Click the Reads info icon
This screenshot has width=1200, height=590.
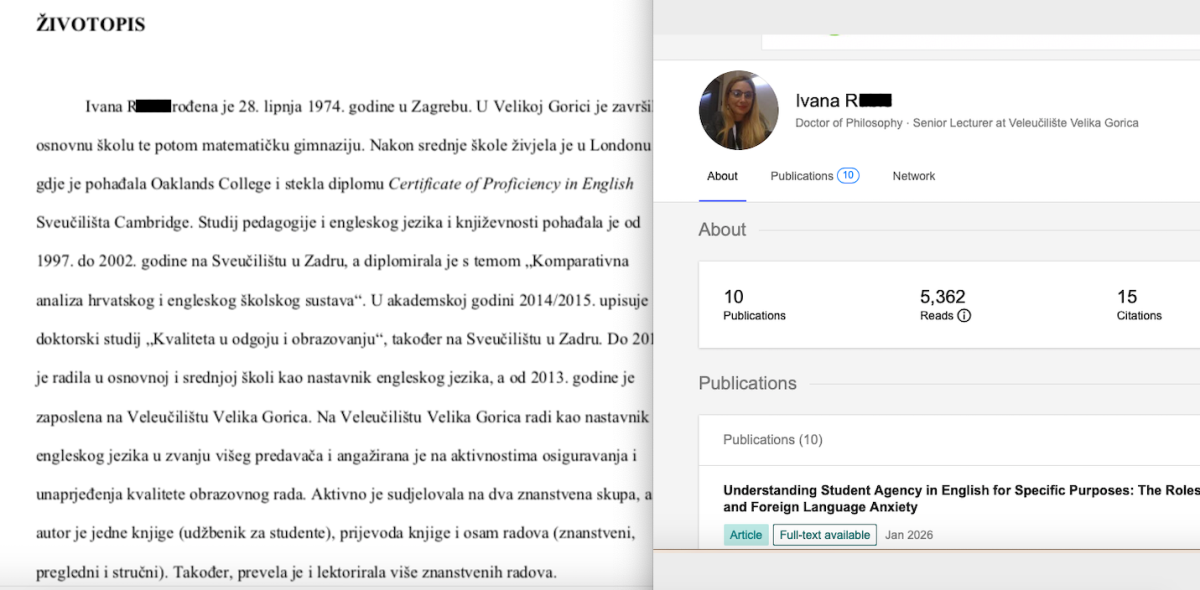(x=964, y=316)
